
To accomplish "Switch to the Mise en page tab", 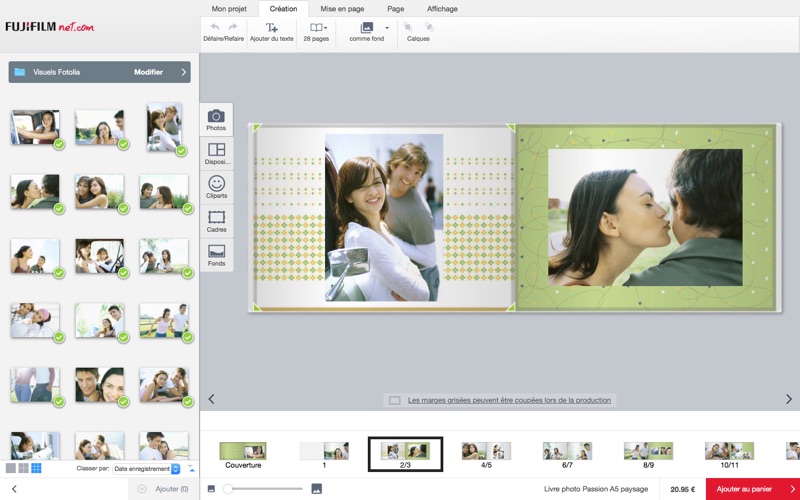I will click(x=341, y=8).
